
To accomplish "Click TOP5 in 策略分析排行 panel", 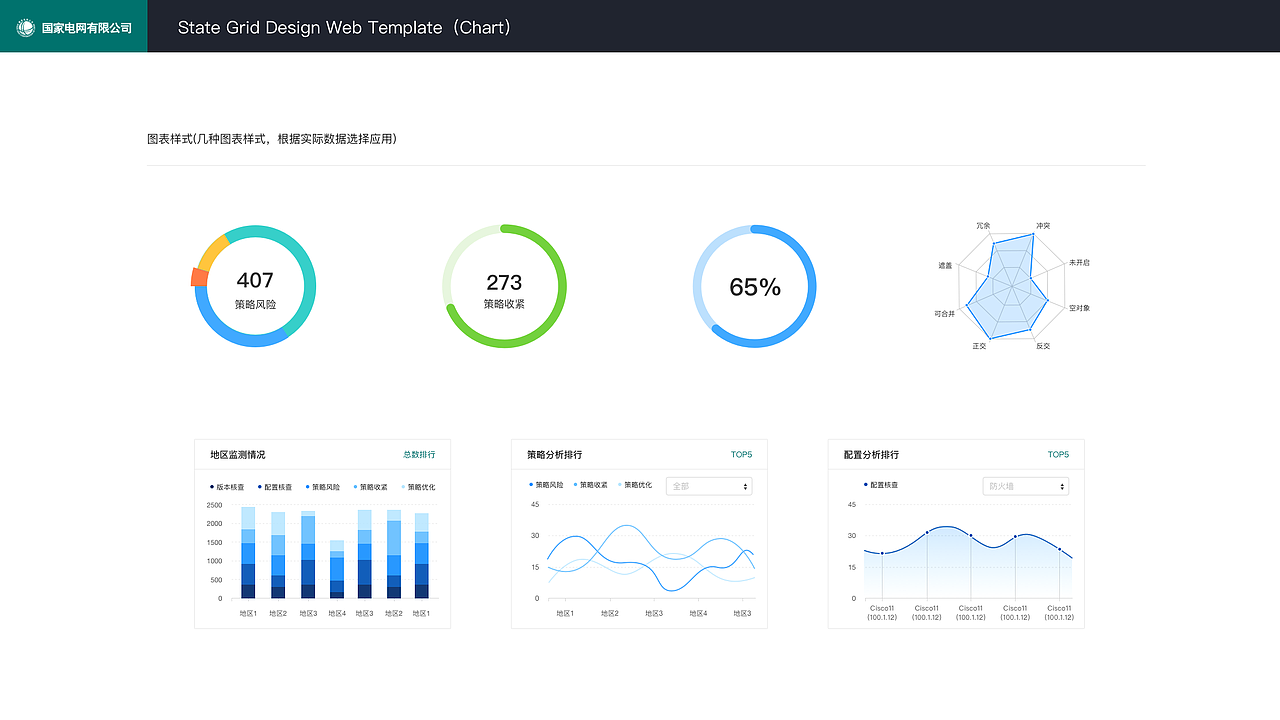I will tap(741, 455).
